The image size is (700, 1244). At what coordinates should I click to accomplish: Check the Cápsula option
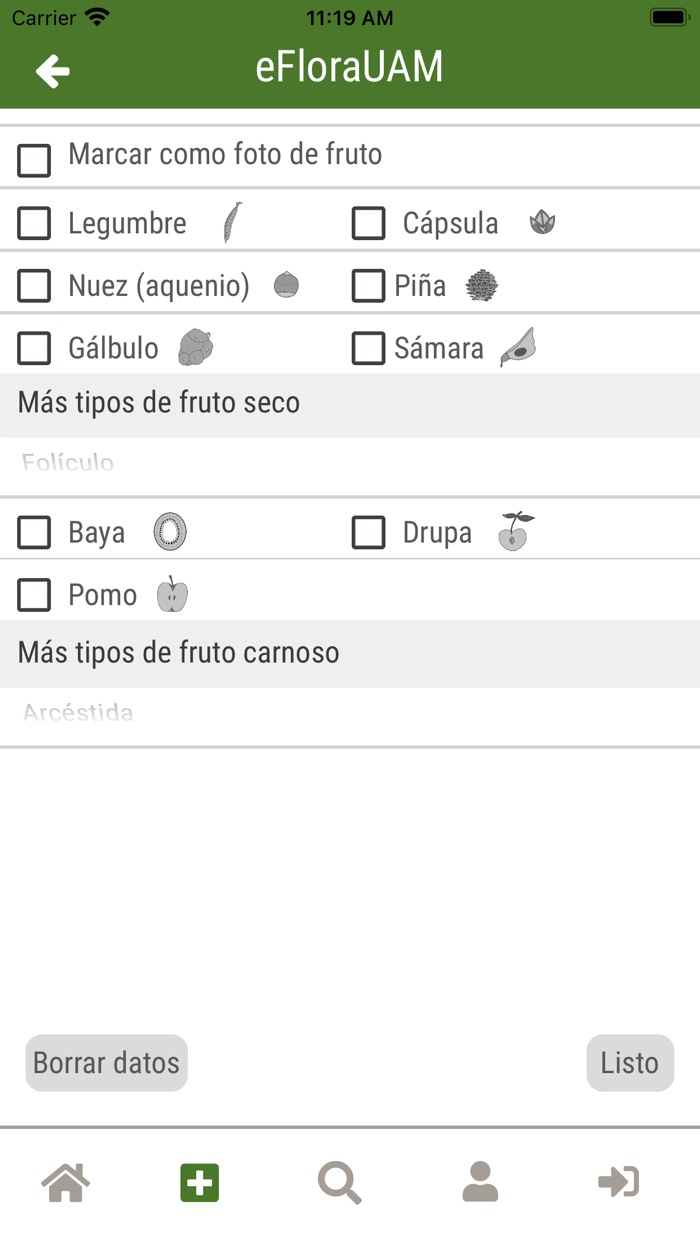pyautogui.click(x=369, y=222)
